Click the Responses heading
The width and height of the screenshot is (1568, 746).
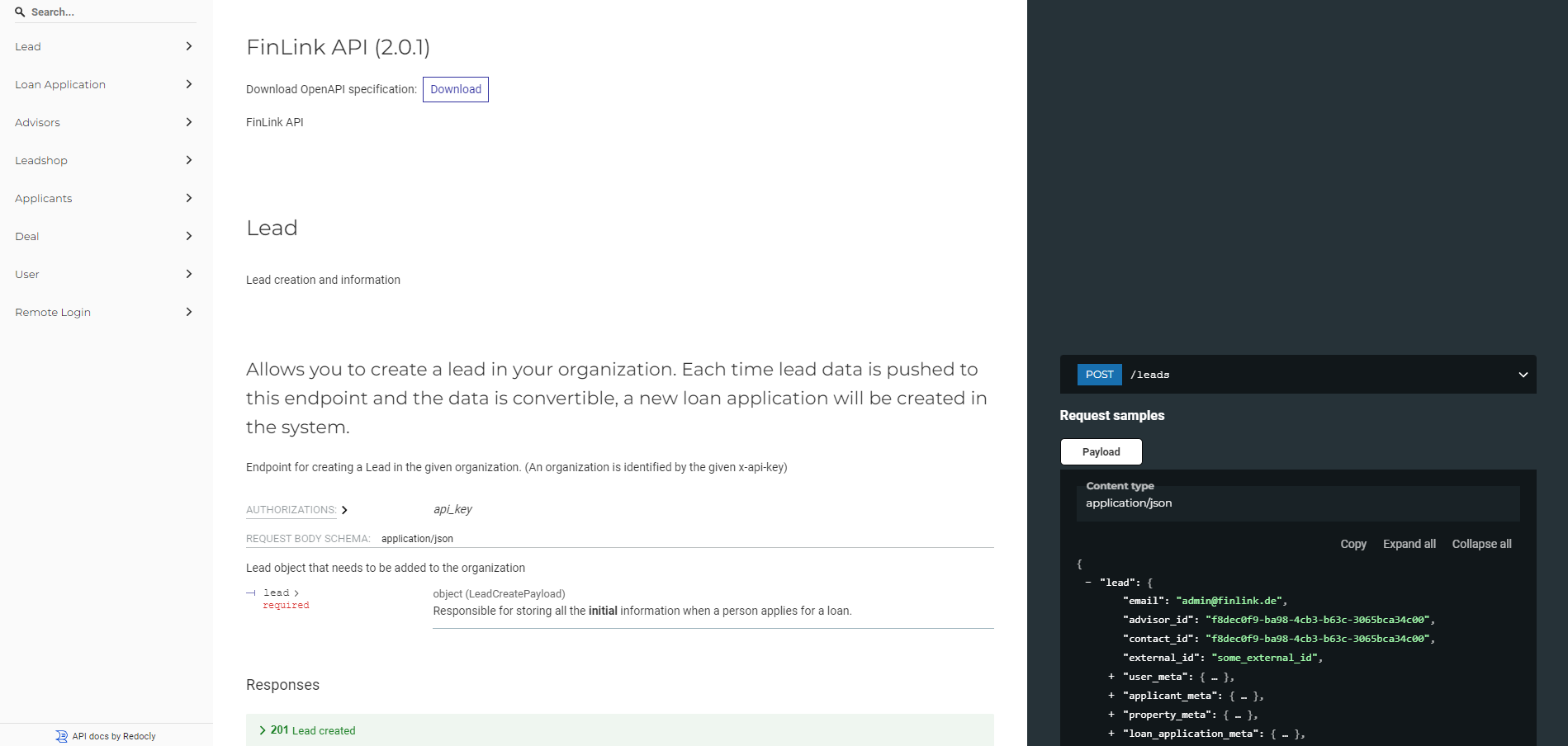click(282, 685)
